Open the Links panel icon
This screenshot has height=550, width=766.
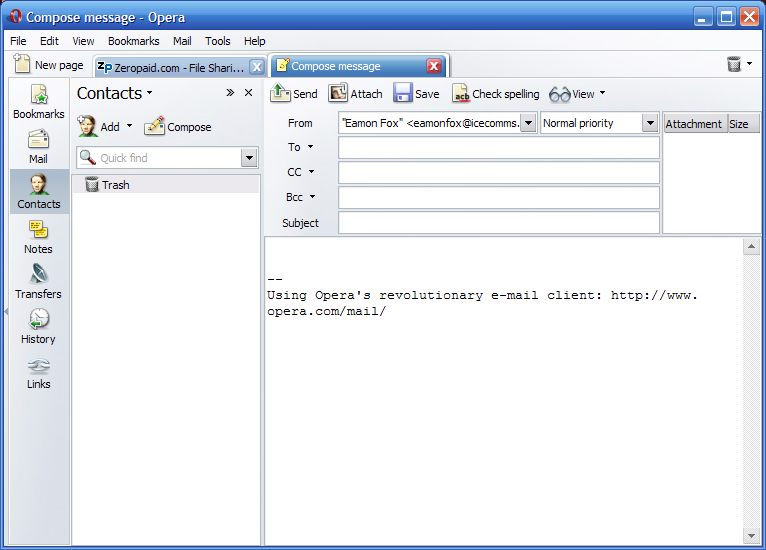coord(39,372)
